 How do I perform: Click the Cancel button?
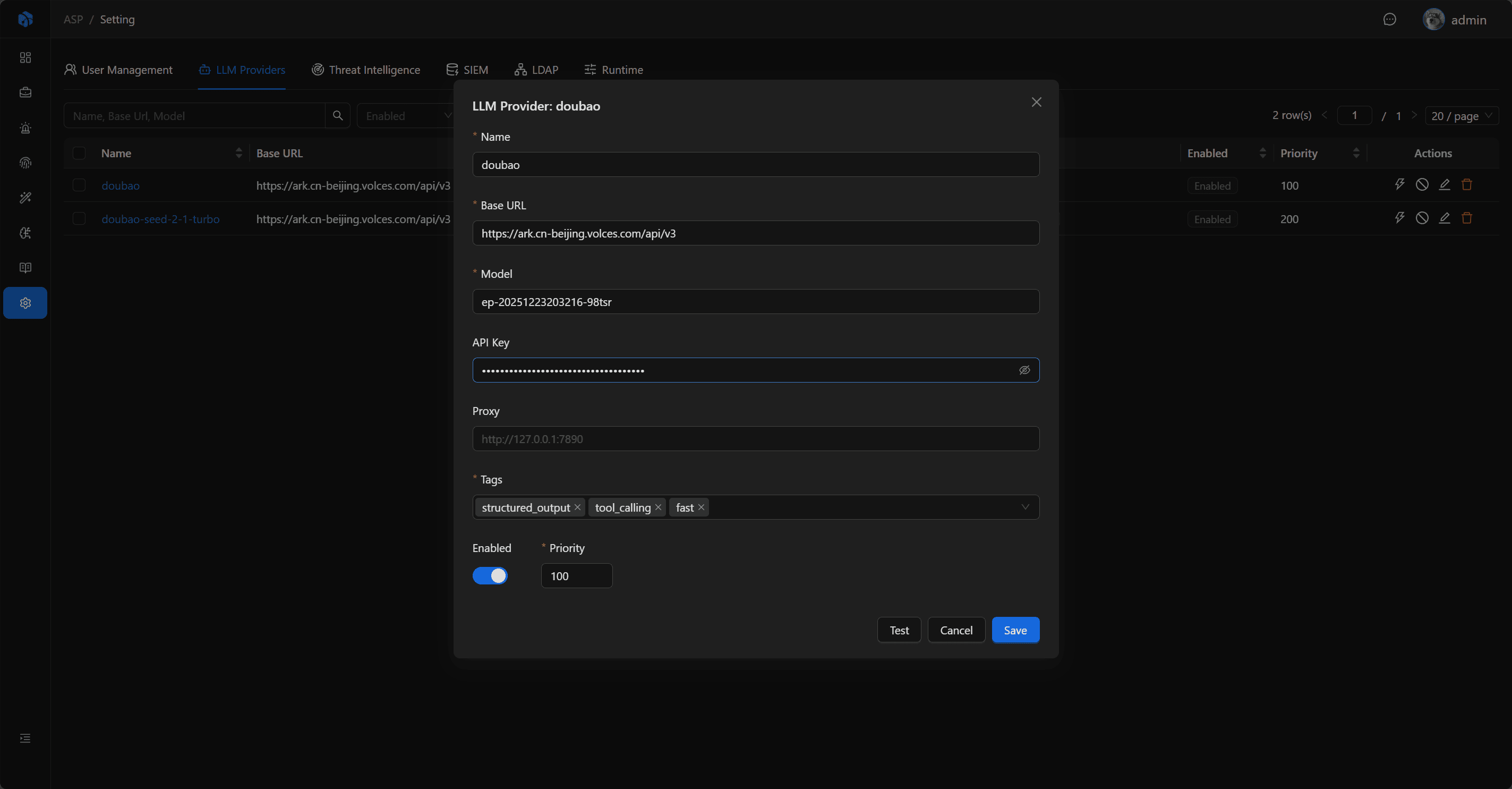point(956,630)
